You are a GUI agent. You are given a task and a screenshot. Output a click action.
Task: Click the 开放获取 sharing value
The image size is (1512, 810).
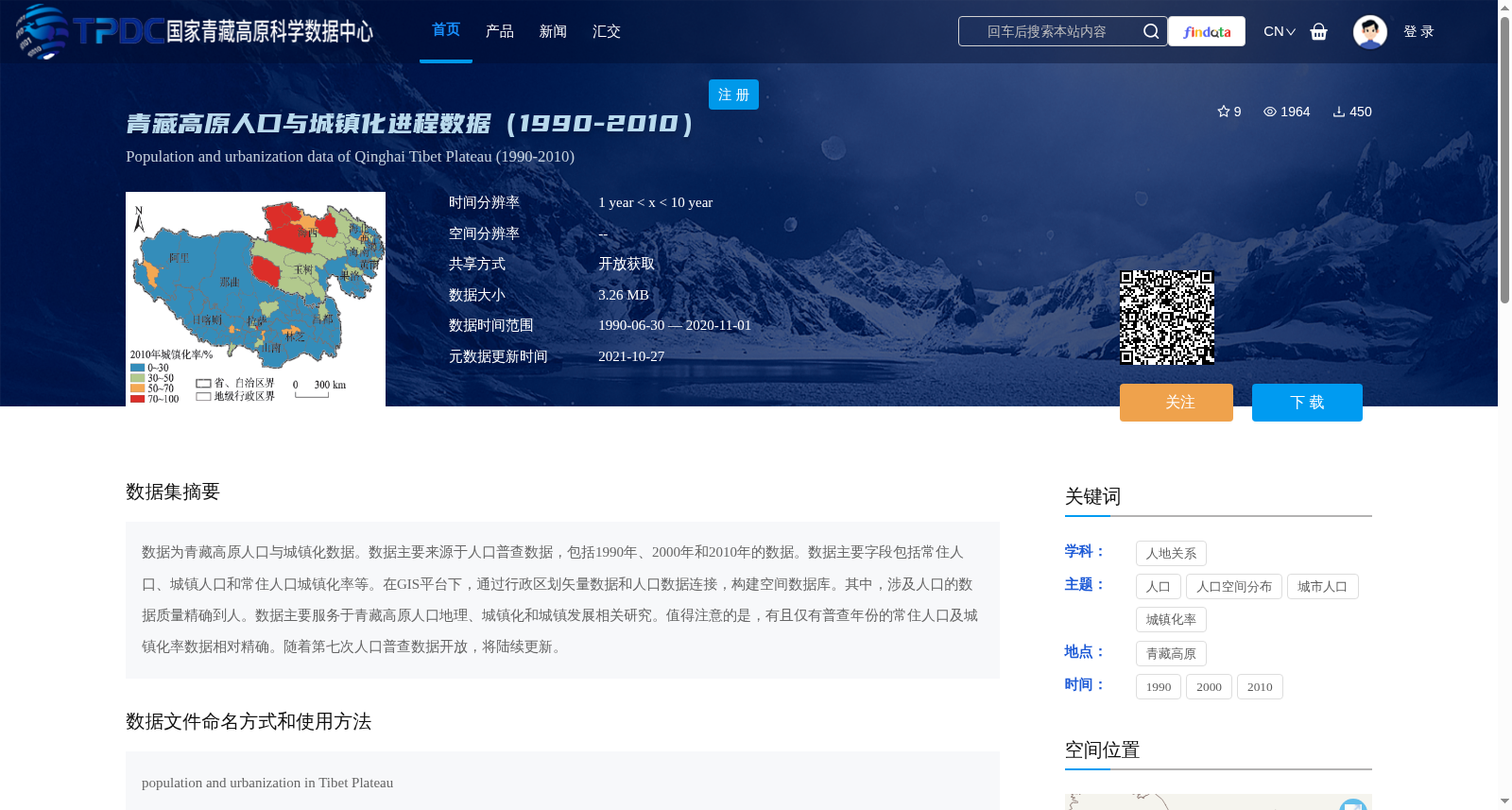(x=627, y=265)
